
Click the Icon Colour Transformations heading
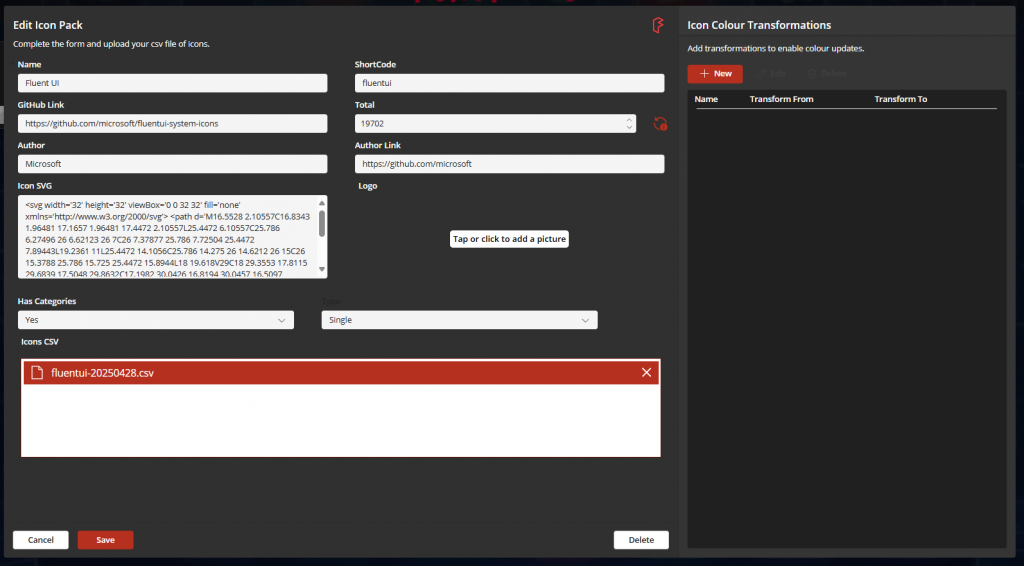point(759,25)
